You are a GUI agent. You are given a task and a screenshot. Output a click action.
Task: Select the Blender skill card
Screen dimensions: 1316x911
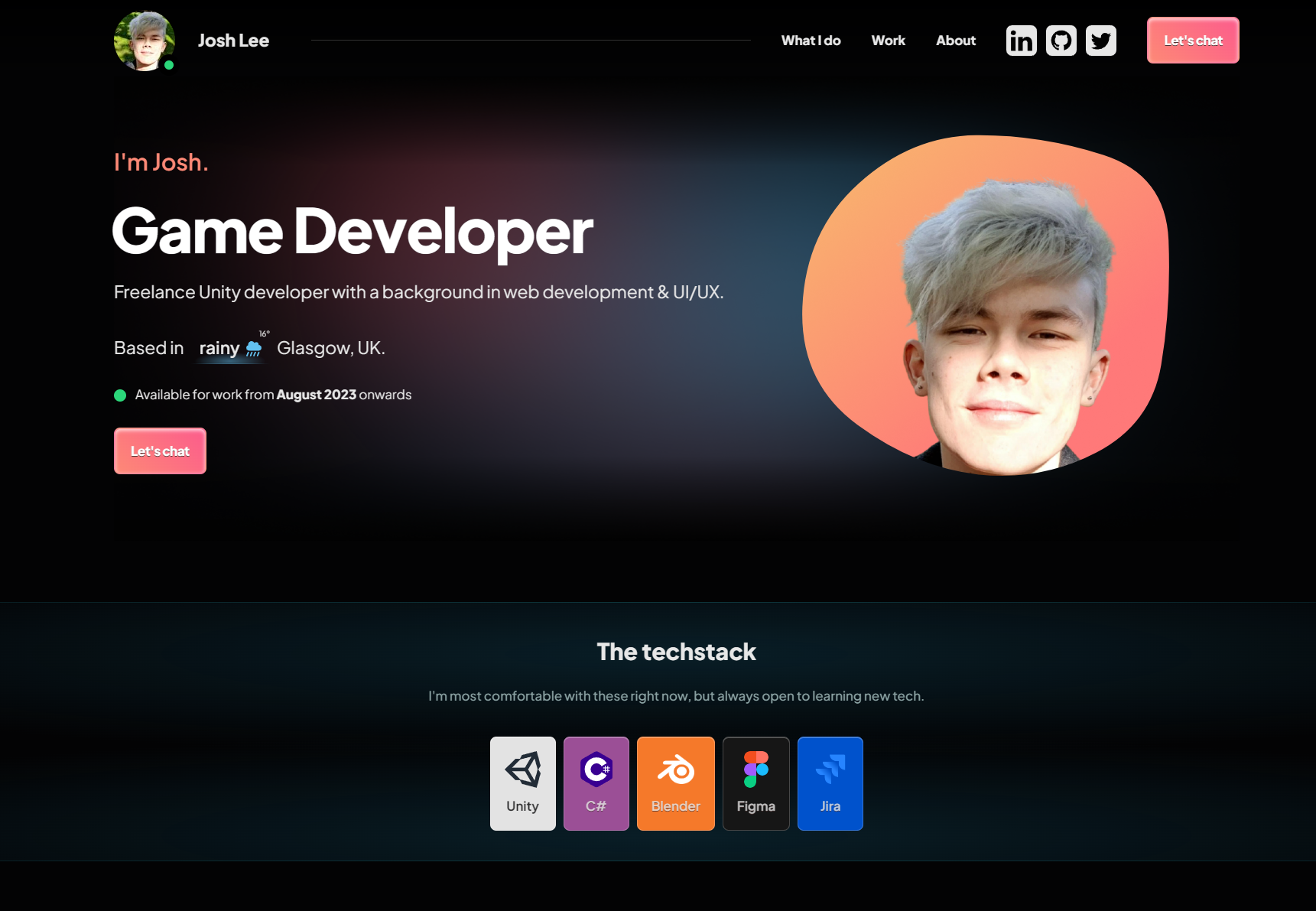click(675, 782)
